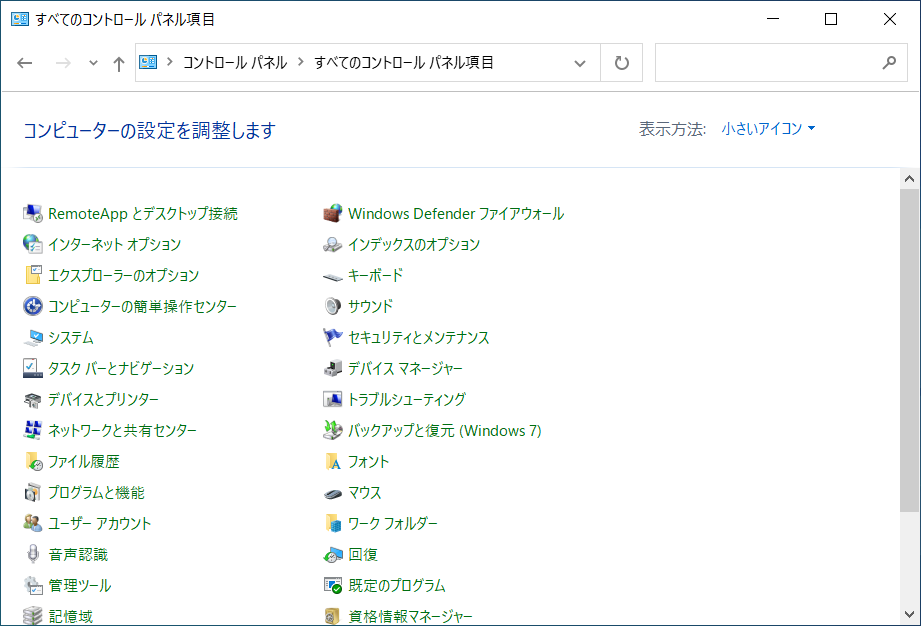The image size is (921, 626).
Task: Click the control panel icon in address bar
Action: coord(148,62)
